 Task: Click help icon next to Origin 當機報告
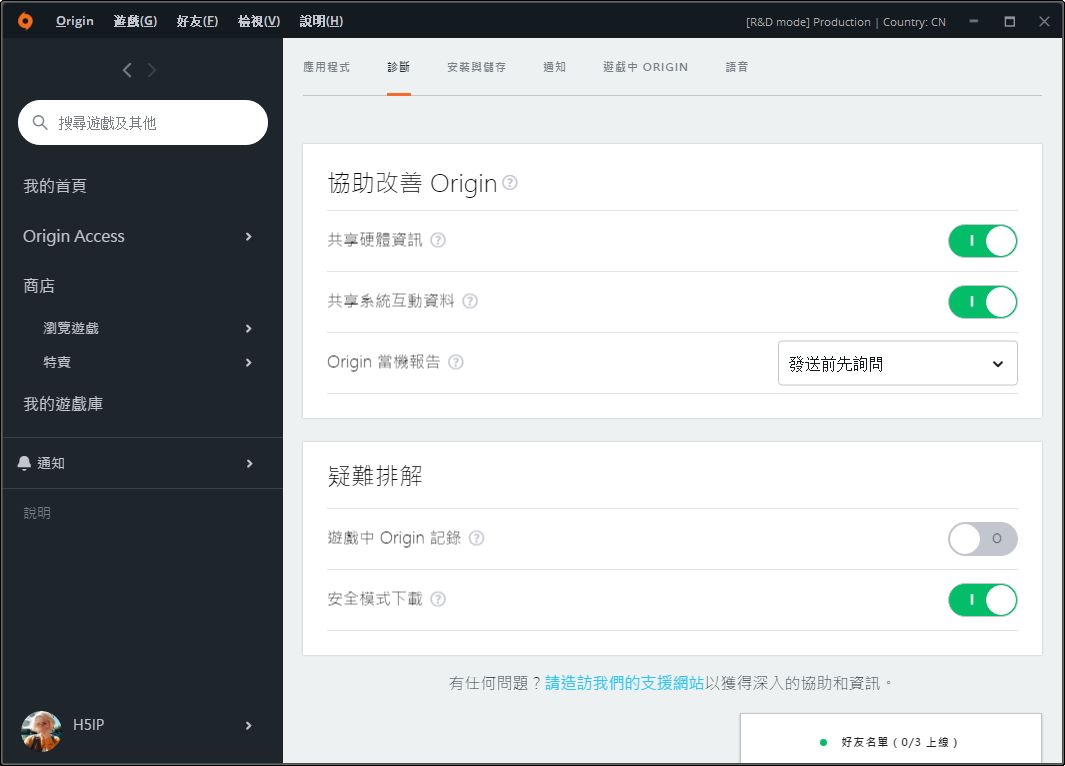coord(456,362)
